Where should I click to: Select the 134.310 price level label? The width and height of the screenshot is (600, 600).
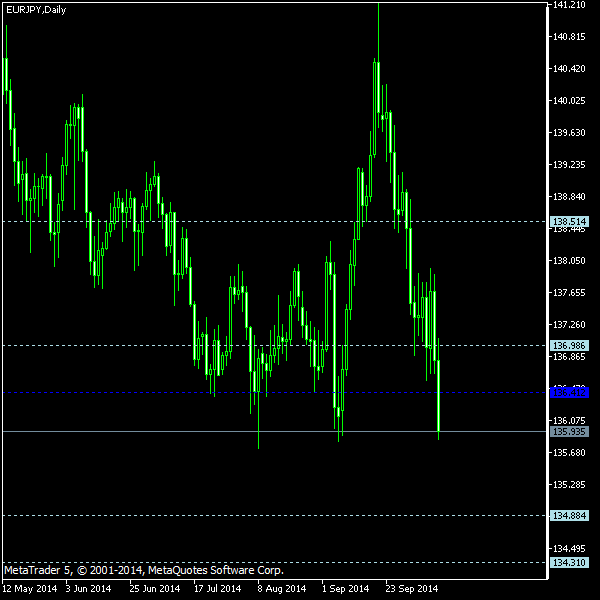[x=569, y=562]
